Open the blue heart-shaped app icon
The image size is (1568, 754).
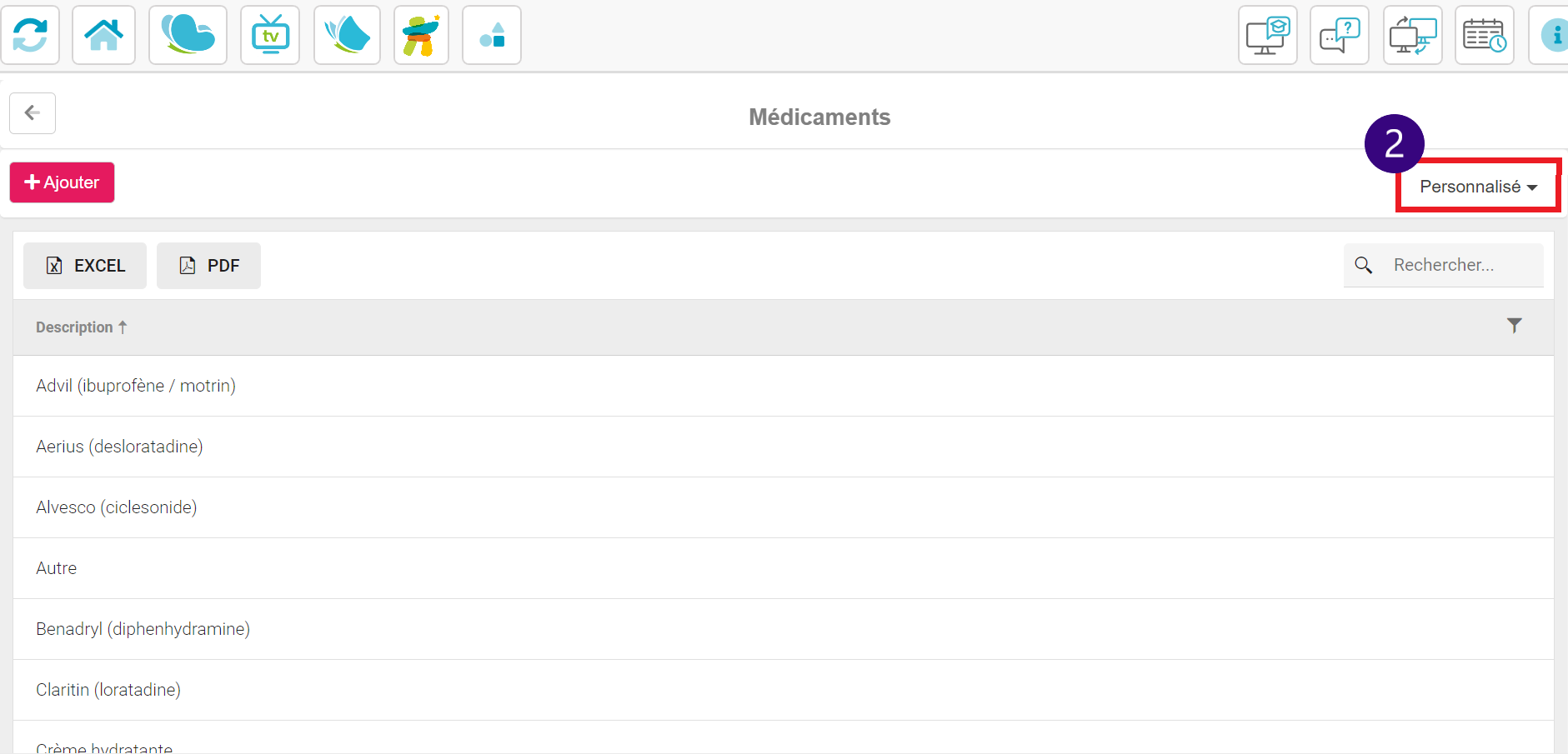click(x=188, y=35)
